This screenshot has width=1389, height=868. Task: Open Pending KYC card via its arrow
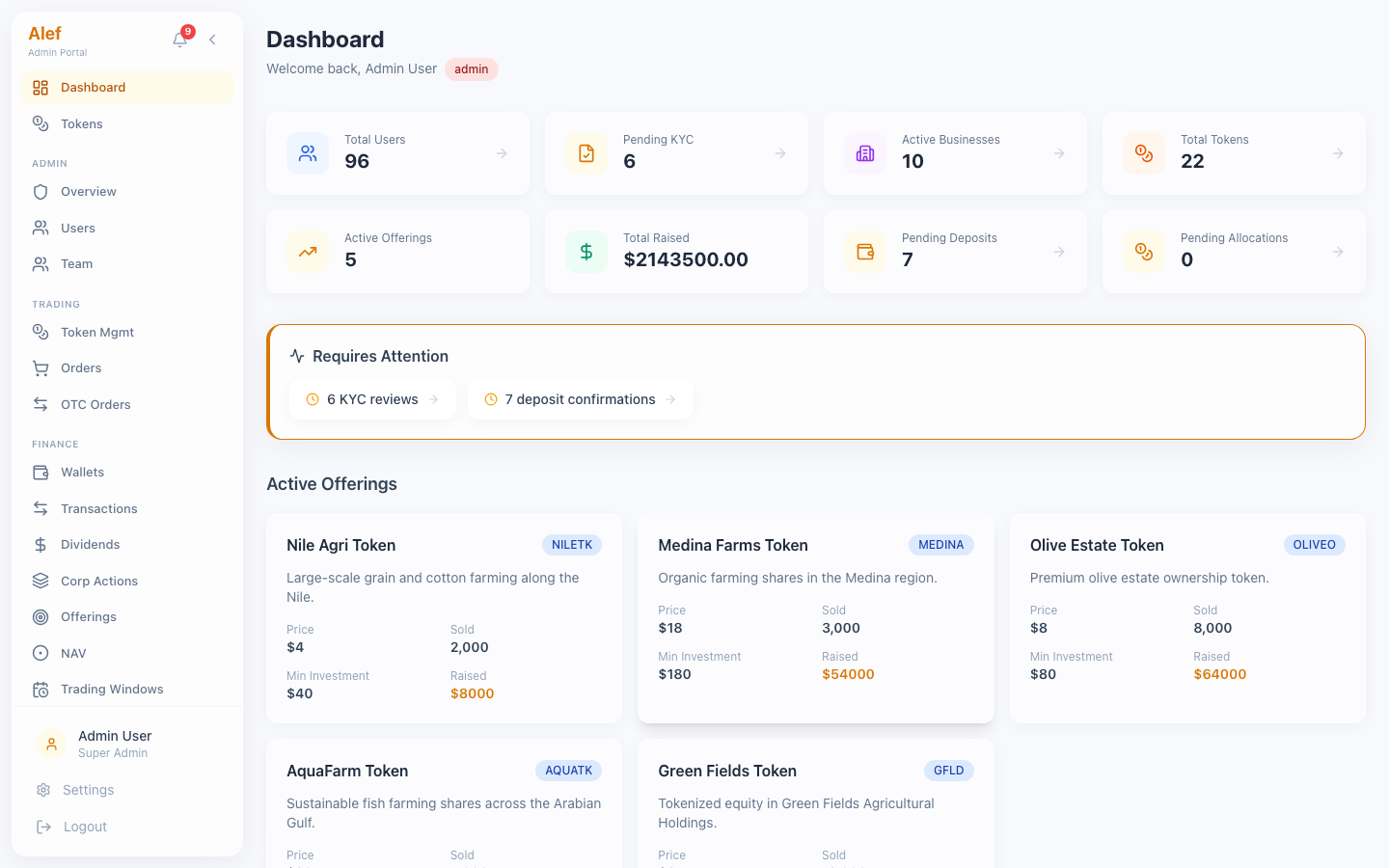pyautogui.click(x=779, y=152)
